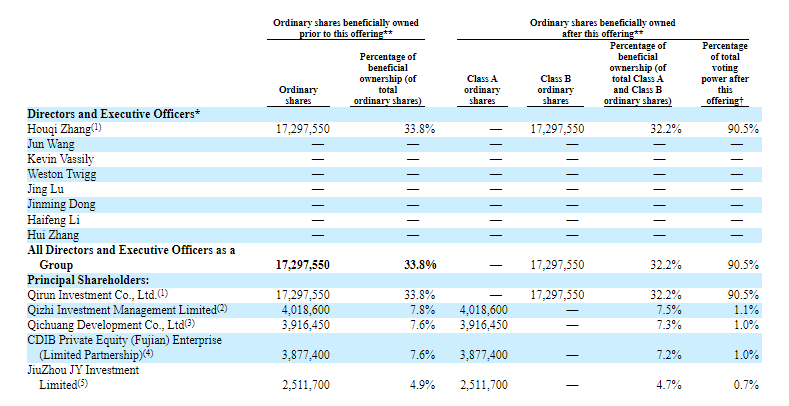
Task: Click Houqi Zhang's 90.5% voting power
Action: pyautogui.click(x=743, y=129)
